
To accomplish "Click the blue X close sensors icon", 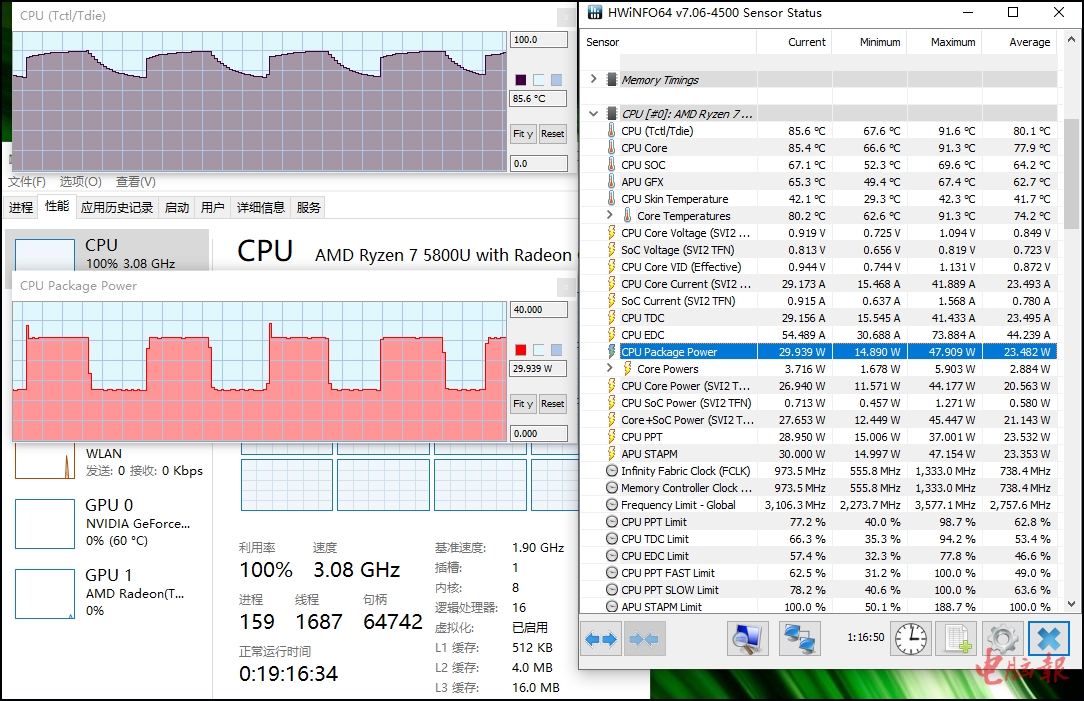I will coord(1048,639).
